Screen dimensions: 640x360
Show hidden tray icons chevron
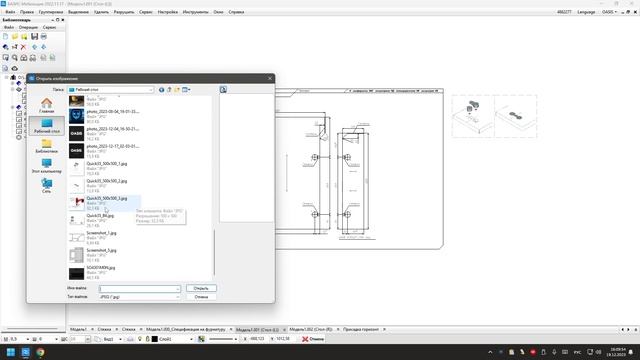click(490, 352)
